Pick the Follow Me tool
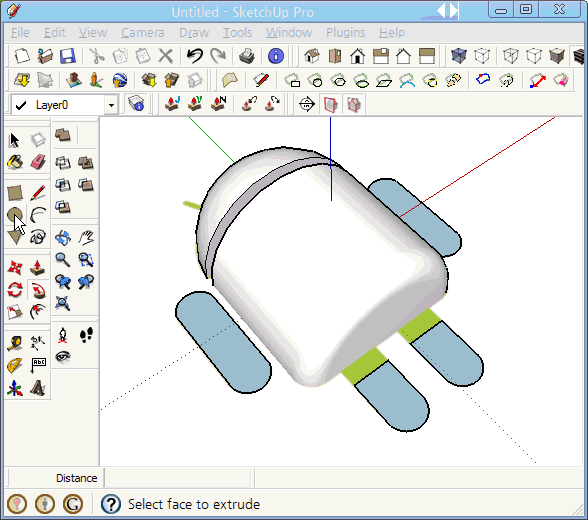The width and height of the screenshot is (588, 520). coord(38,290)
